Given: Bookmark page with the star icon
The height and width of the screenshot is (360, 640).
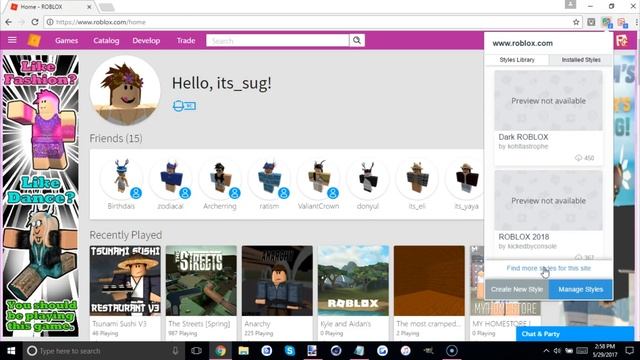Looking at the screenshot, I should pyautogui.click(x=576, y=22).
